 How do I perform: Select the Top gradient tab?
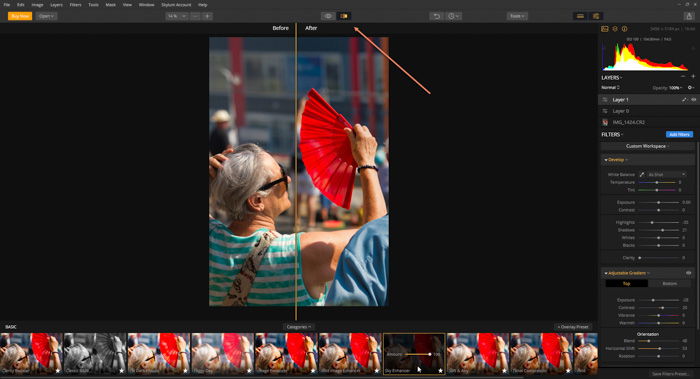[626, 283]
